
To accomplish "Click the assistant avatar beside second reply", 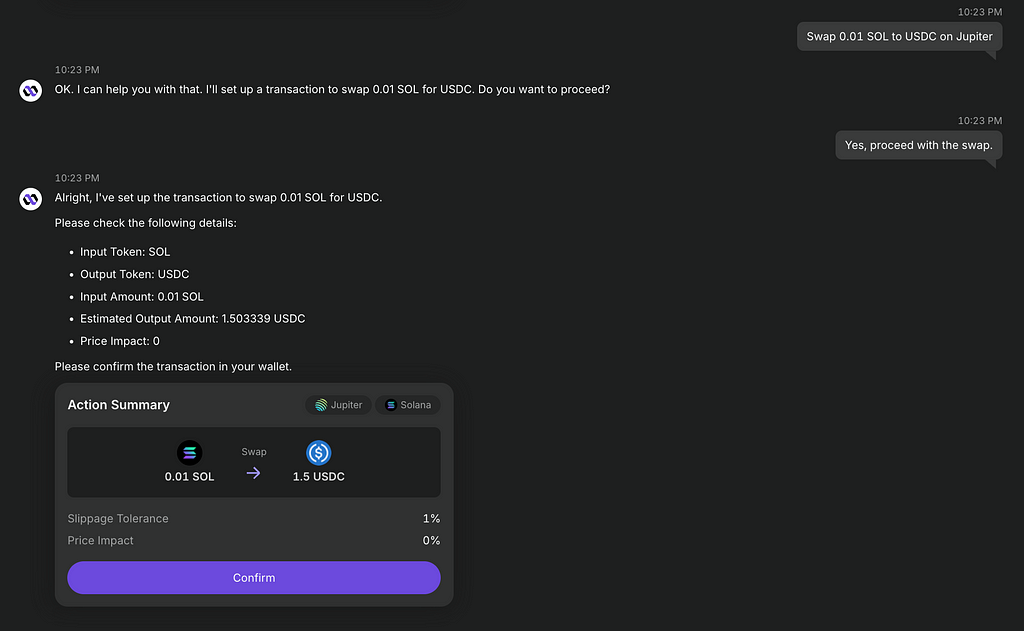I will click(31, 199).
